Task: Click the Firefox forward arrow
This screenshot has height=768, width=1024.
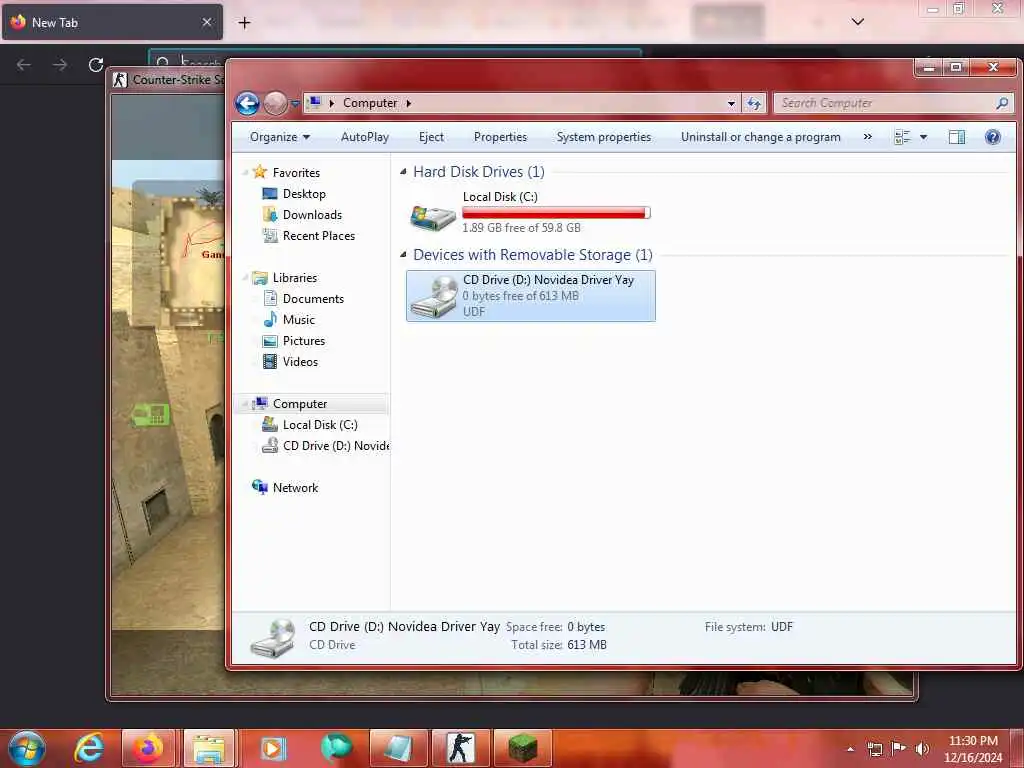Action: point(59,65)
